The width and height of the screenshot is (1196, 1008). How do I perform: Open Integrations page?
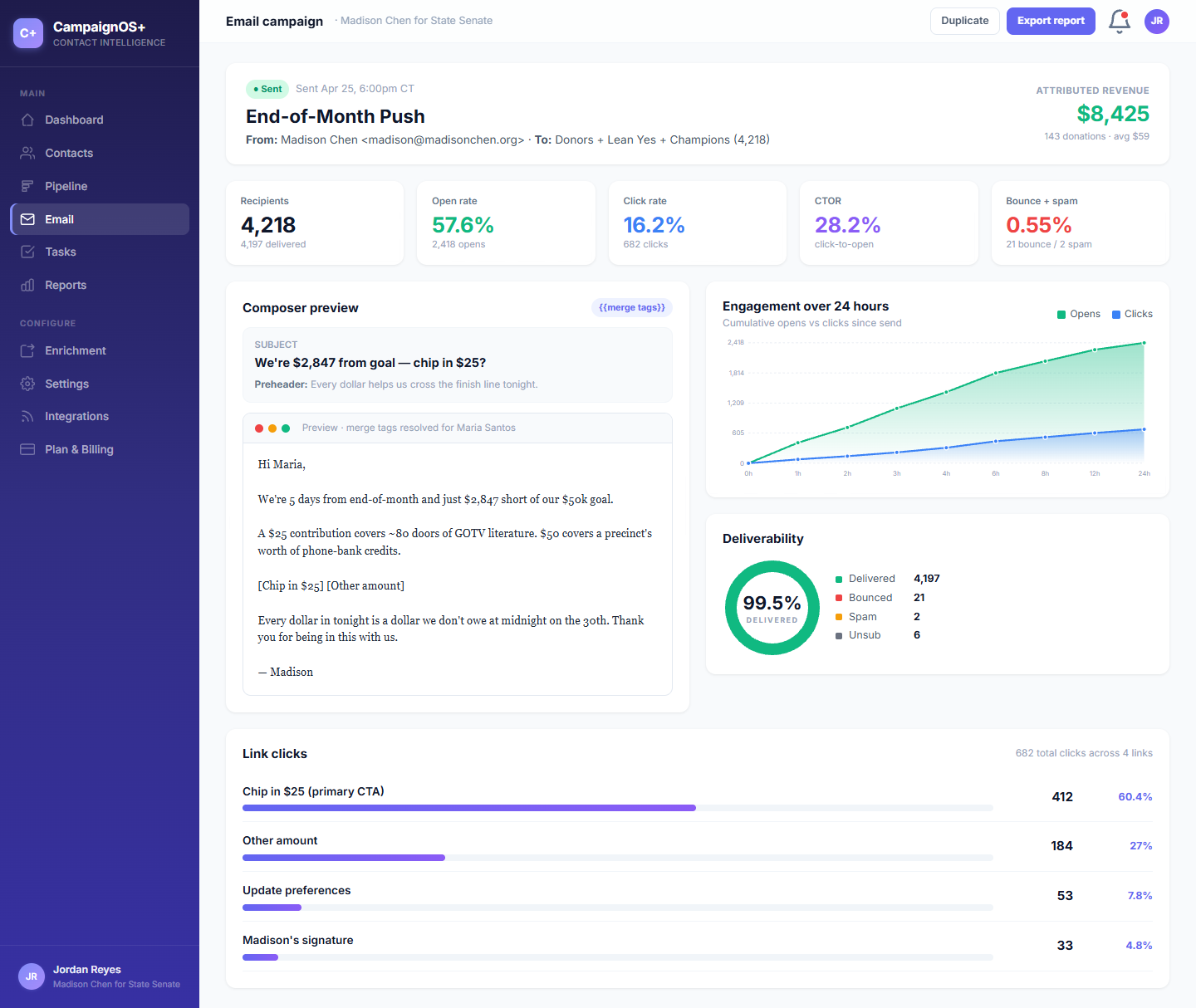pos(100,416)
